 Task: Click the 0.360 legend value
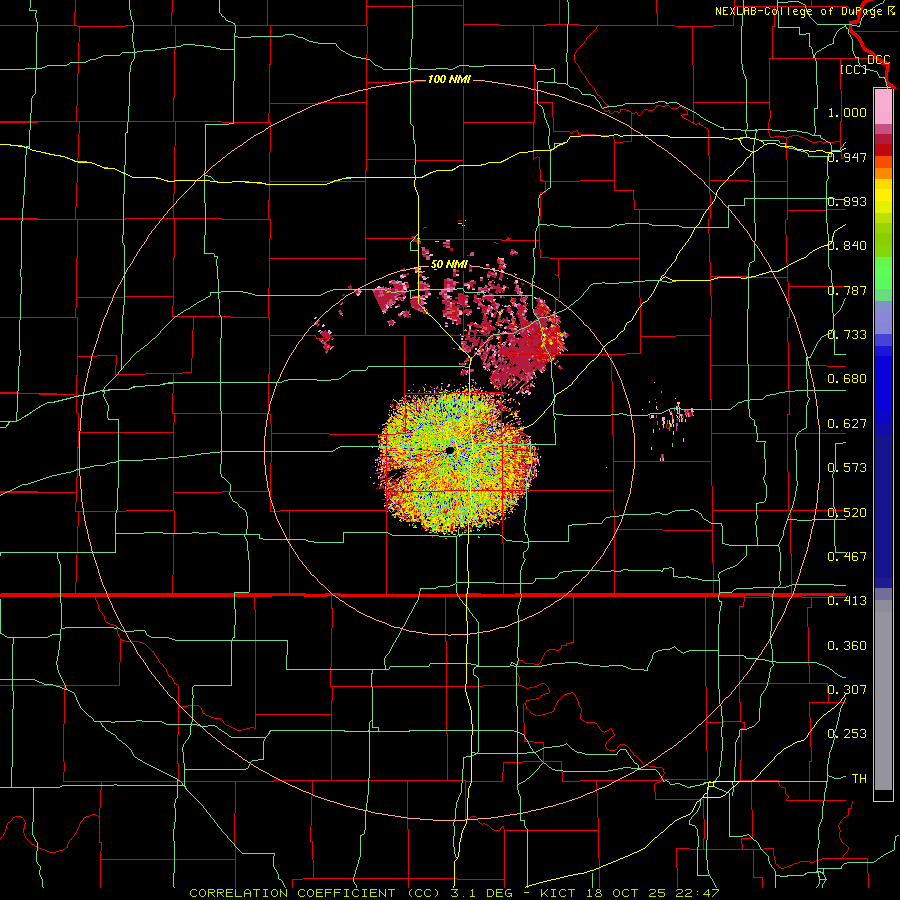[x=847, y=646]
